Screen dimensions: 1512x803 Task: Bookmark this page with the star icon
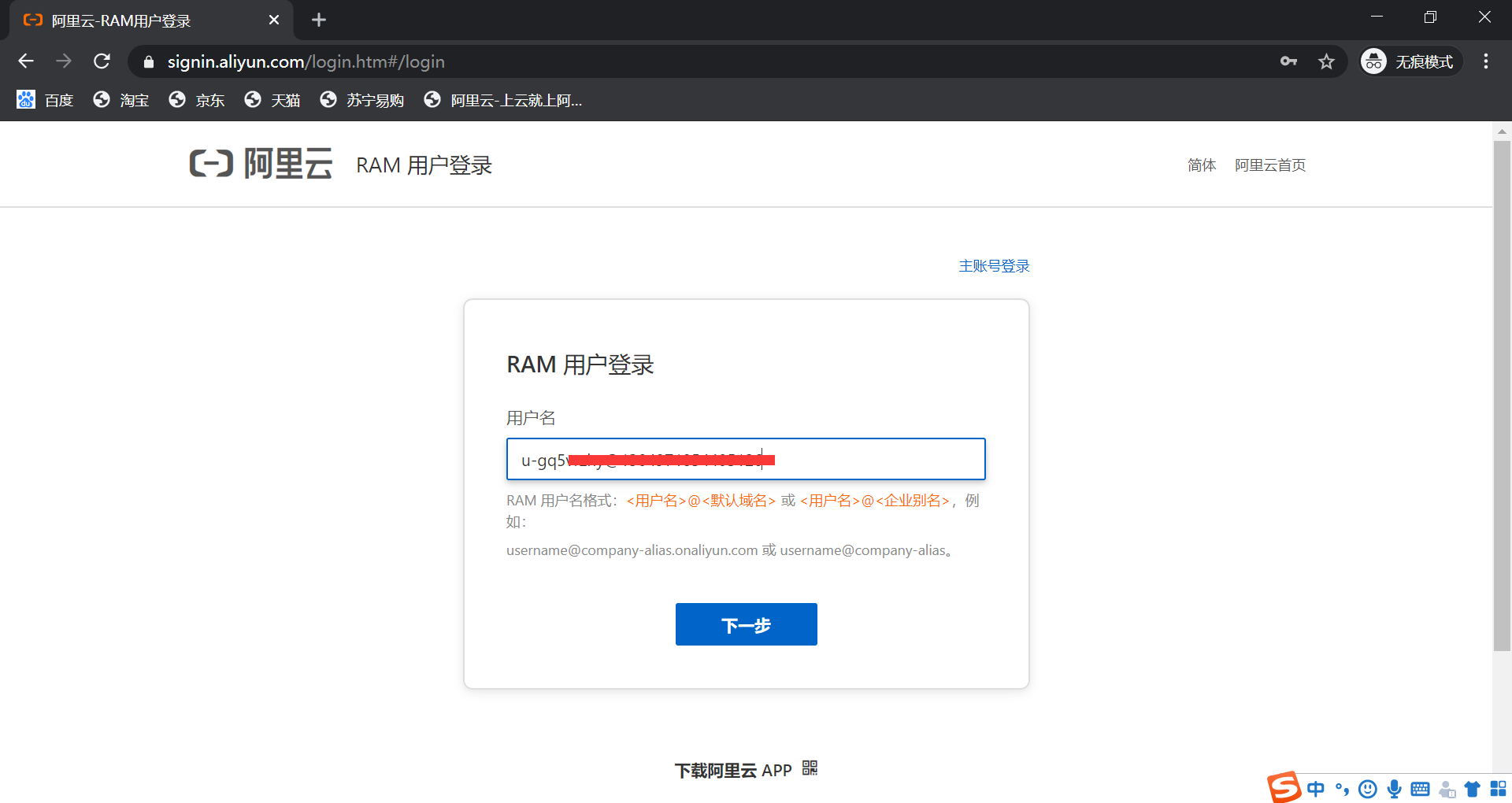click(1326, 61)
